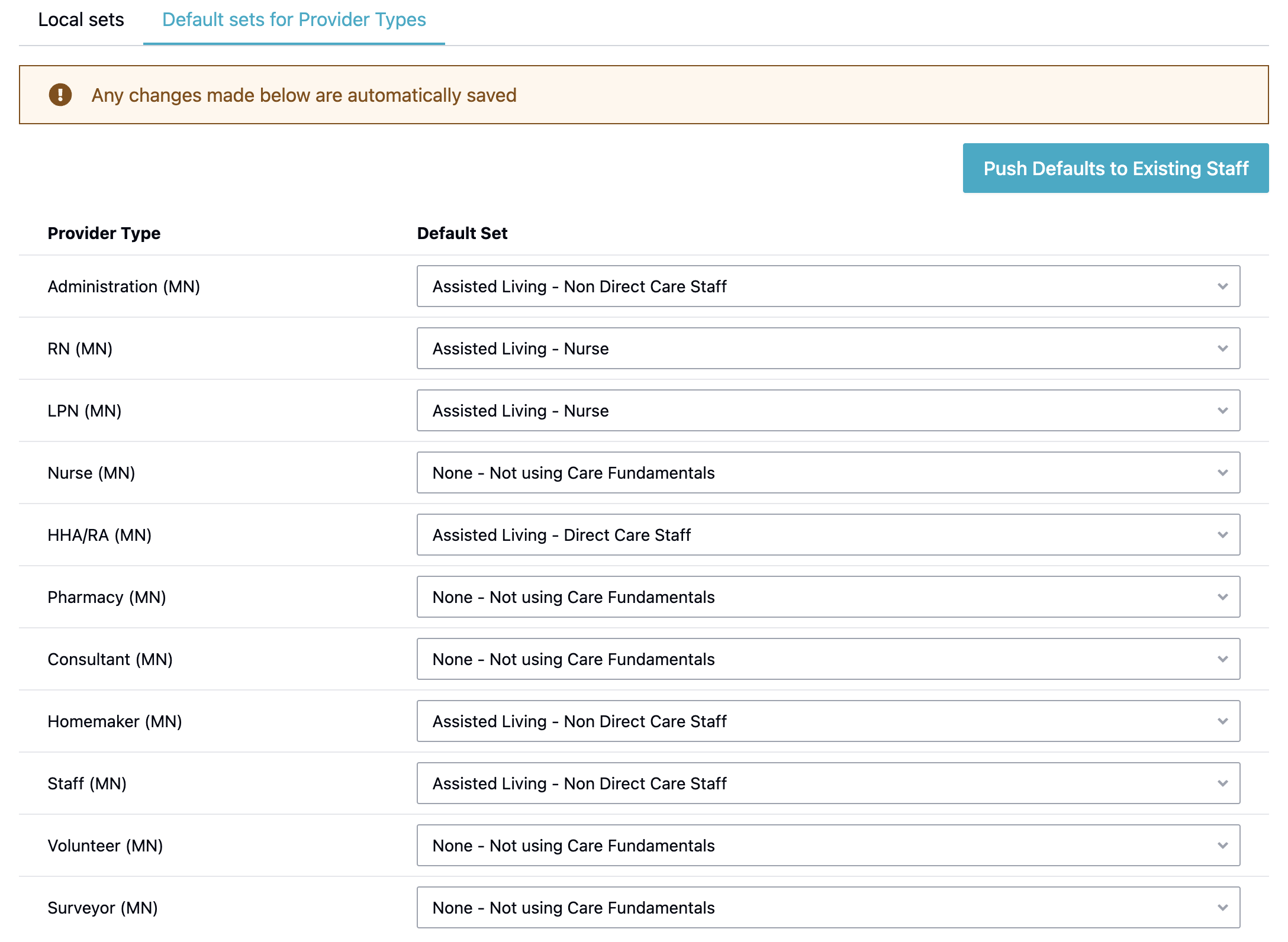Image resolution: width=1288 pixels, height=942 pixels.
Task: Click the chevron arrow for Nurse (MN)
Action: [x=1222, y=473]
